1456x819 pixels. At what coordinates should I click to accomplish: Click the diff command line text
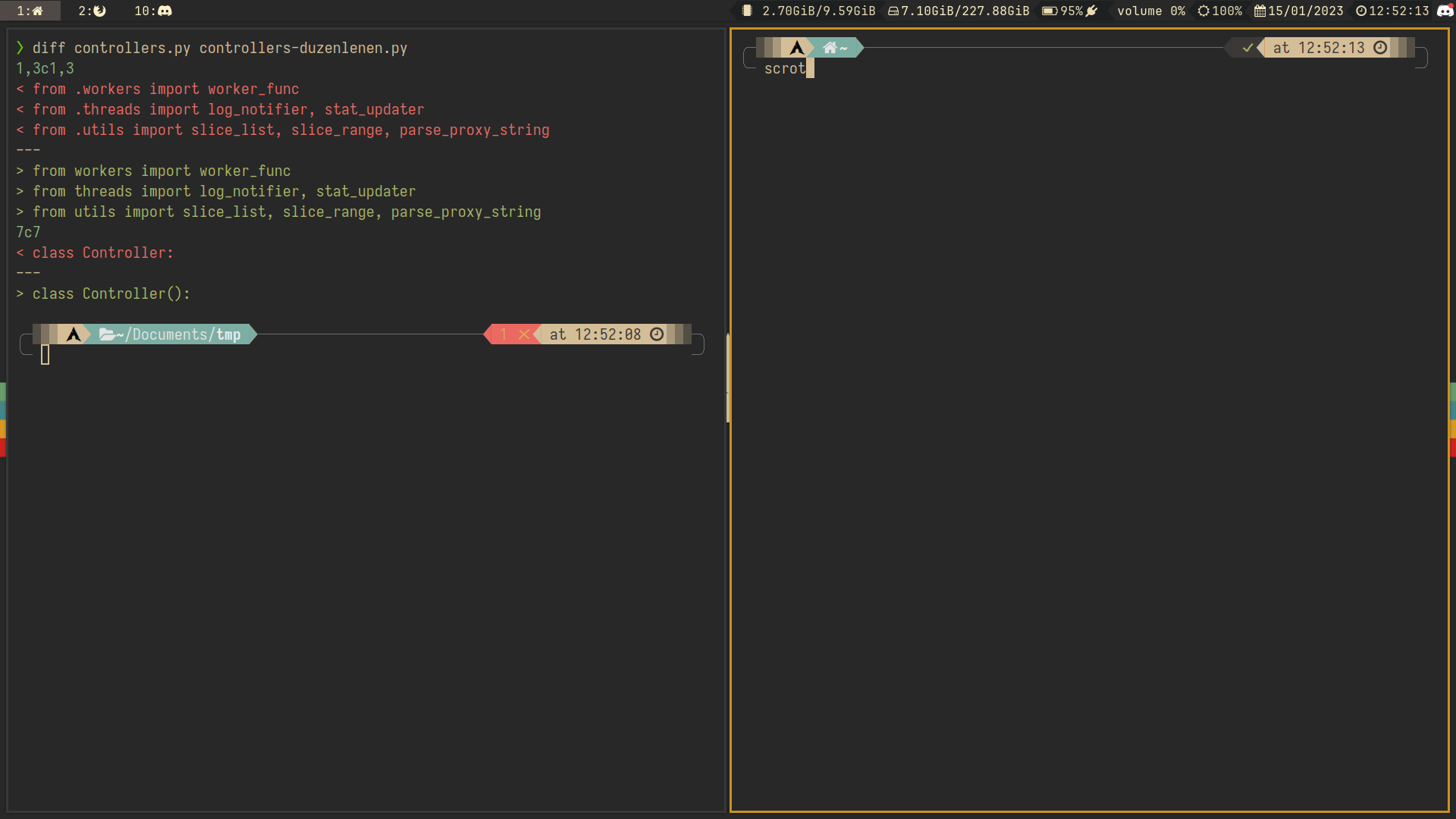pyautogui.click(x=220, y=48)
